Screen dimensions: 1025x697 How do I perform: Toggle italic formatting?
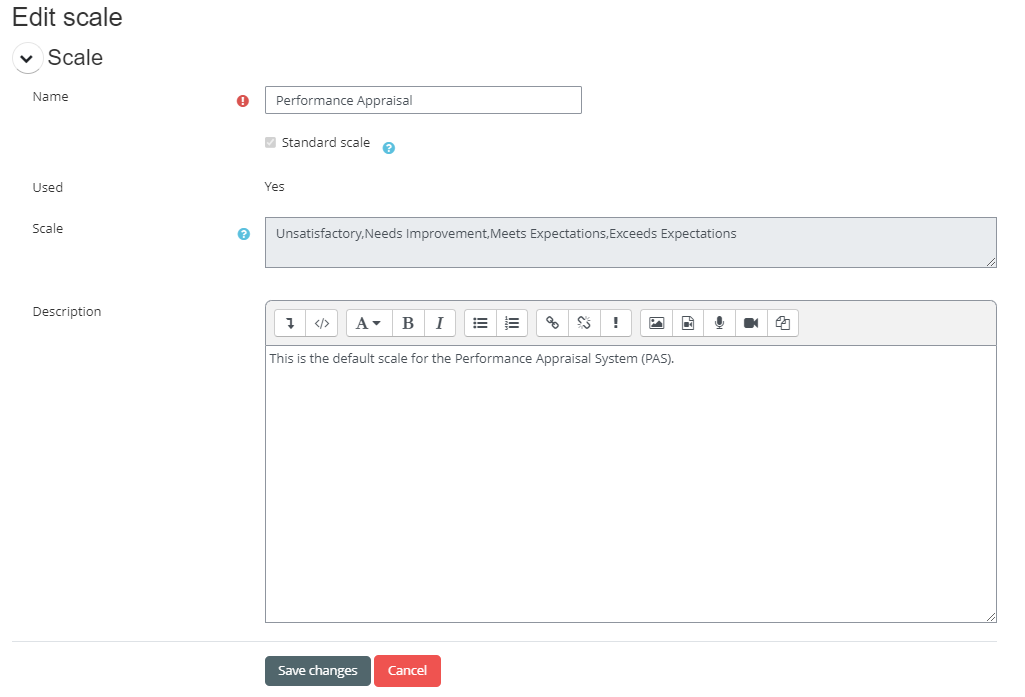(439, 323)
